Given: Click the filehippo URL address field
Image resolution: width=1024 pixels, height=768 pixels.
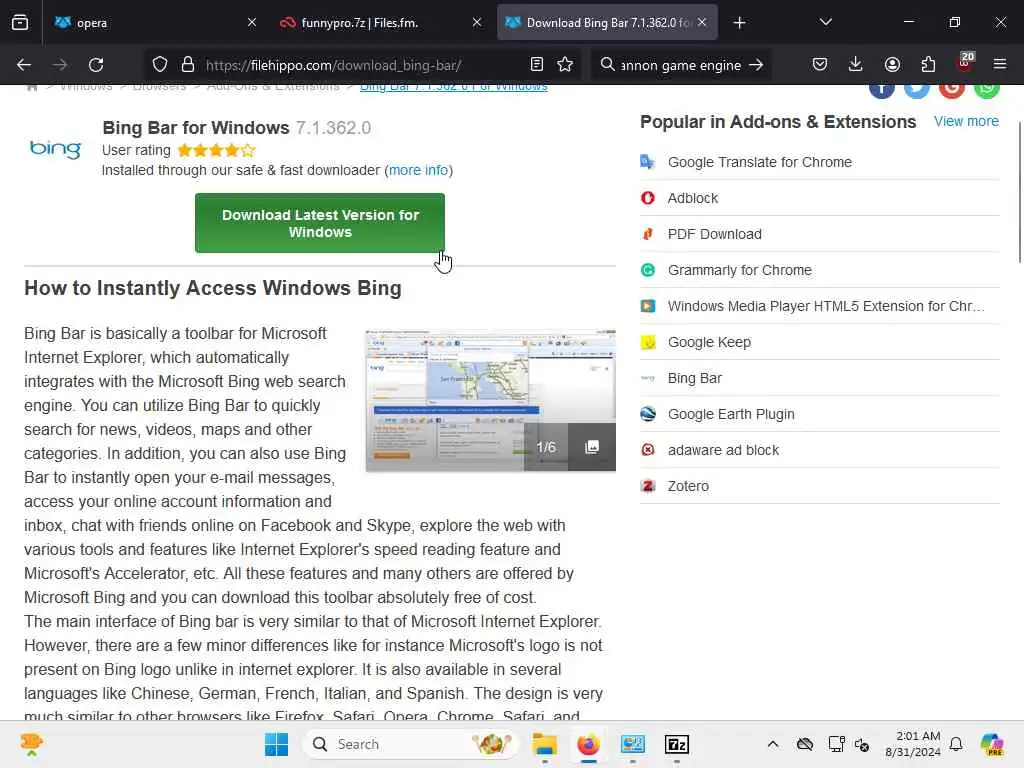Looking at the screenshot, I should 333,65.
